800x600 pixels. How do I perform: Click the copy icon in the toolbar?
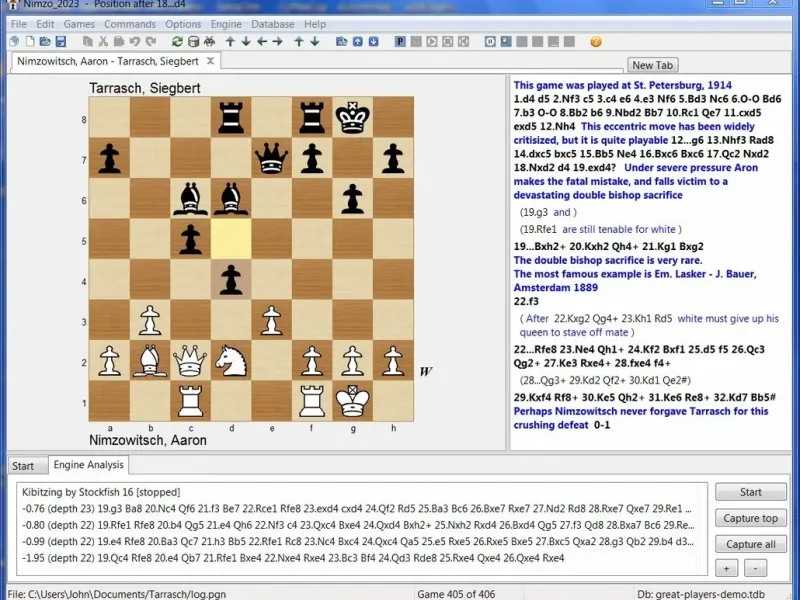tap(88, 42)
